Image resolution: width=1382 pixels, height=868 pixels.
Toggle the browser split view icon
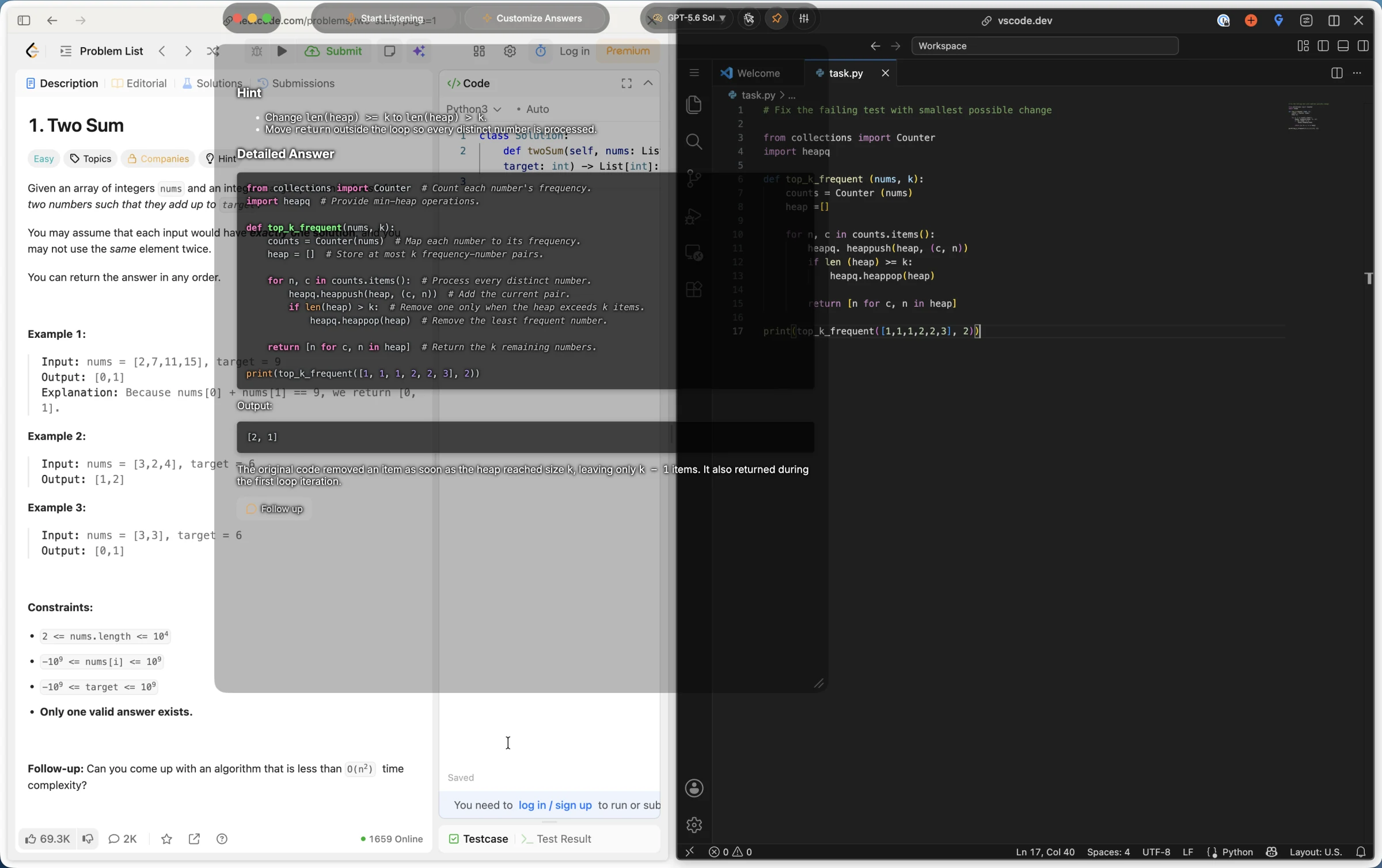point(1334,21)
